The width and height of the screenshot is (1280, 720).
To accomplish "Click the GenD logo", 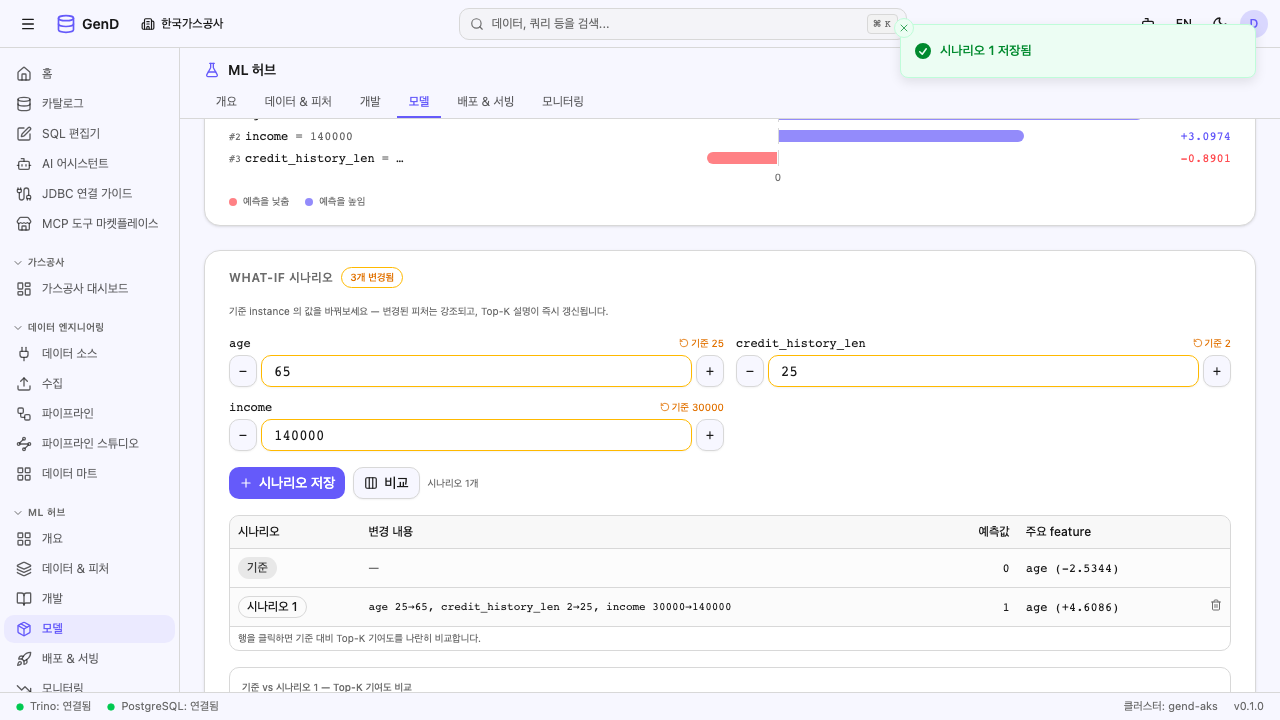I will pyautogui.click(x=88, y=24).
